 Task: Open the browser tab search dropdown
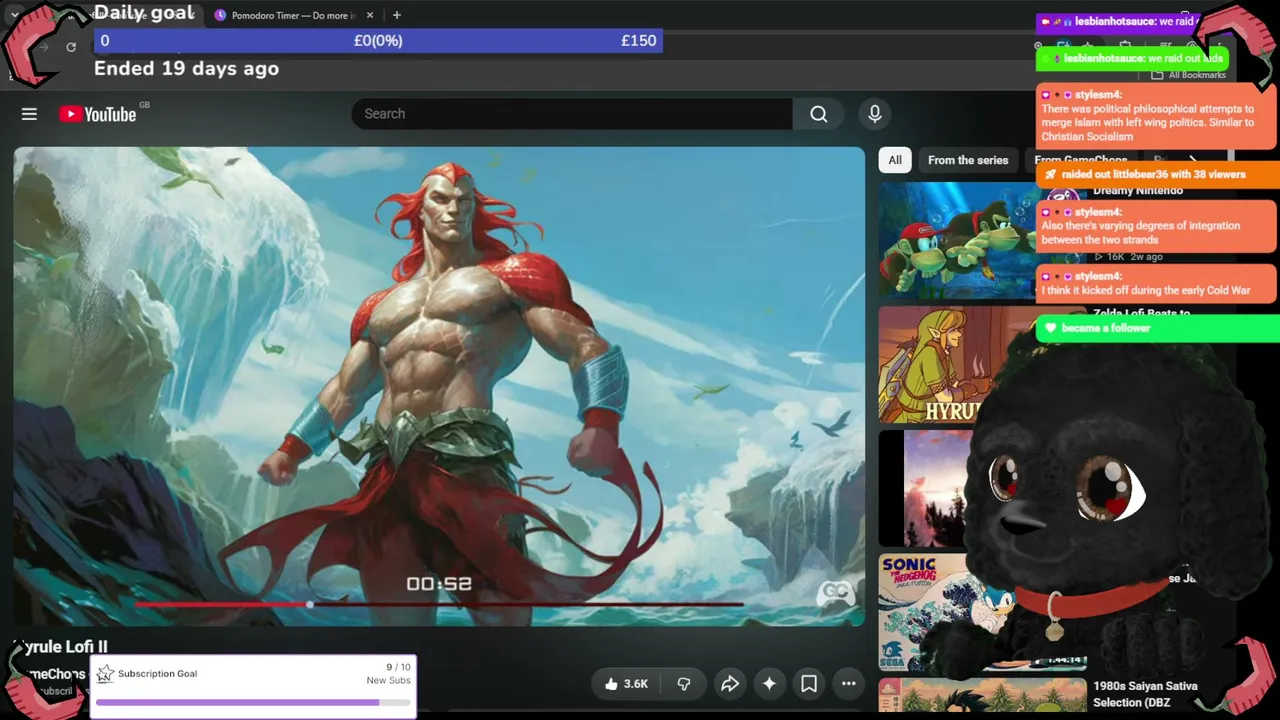point(14,15)
